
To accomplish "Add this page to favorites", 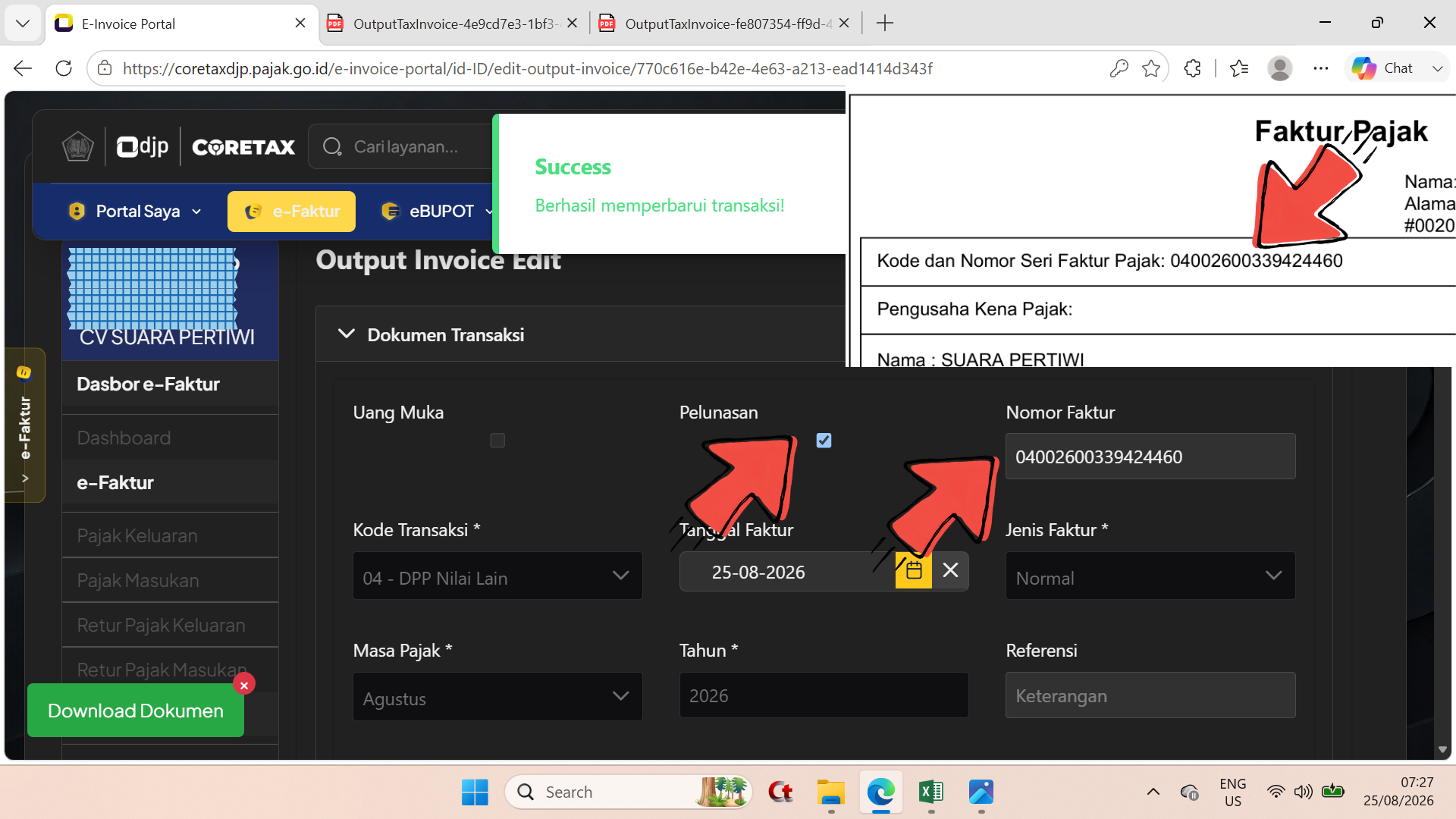I will (x=1151, y=69).
